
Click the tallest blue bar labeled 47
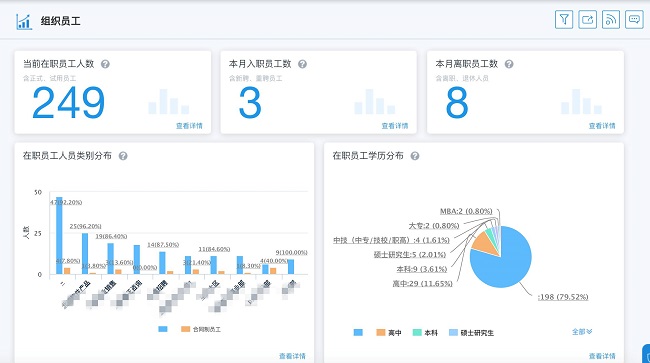(x=59, y=235)
